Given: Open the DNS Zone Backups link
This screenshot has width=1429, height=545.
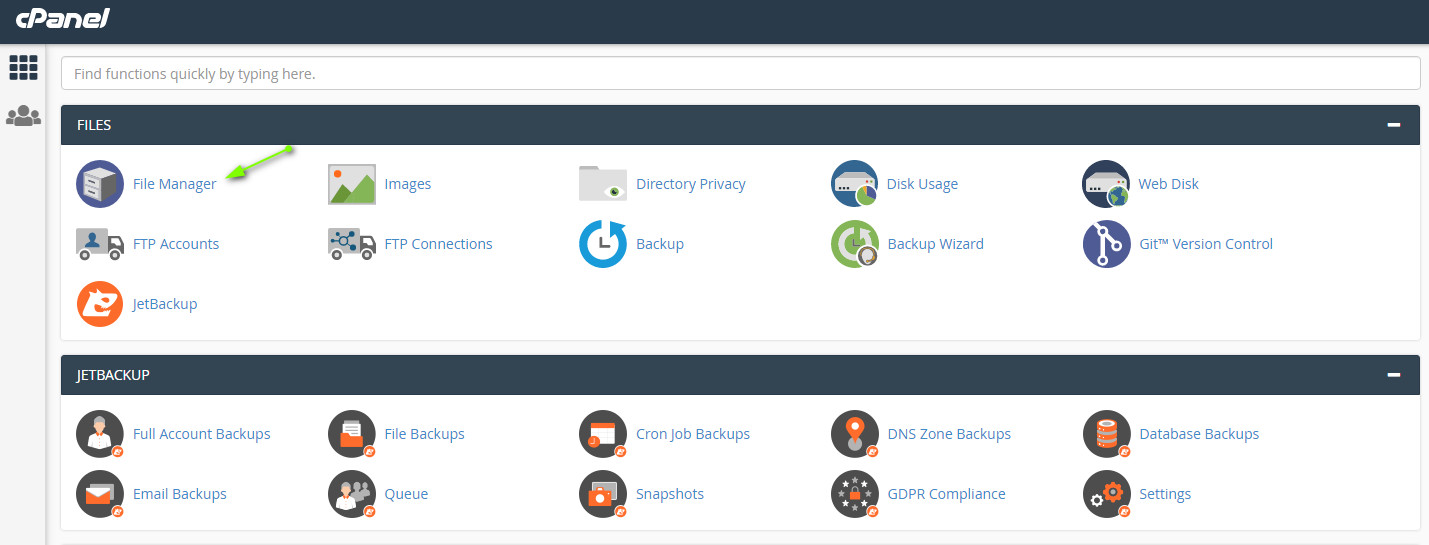Looking at the screenshot, I should (x=949, y=434).
